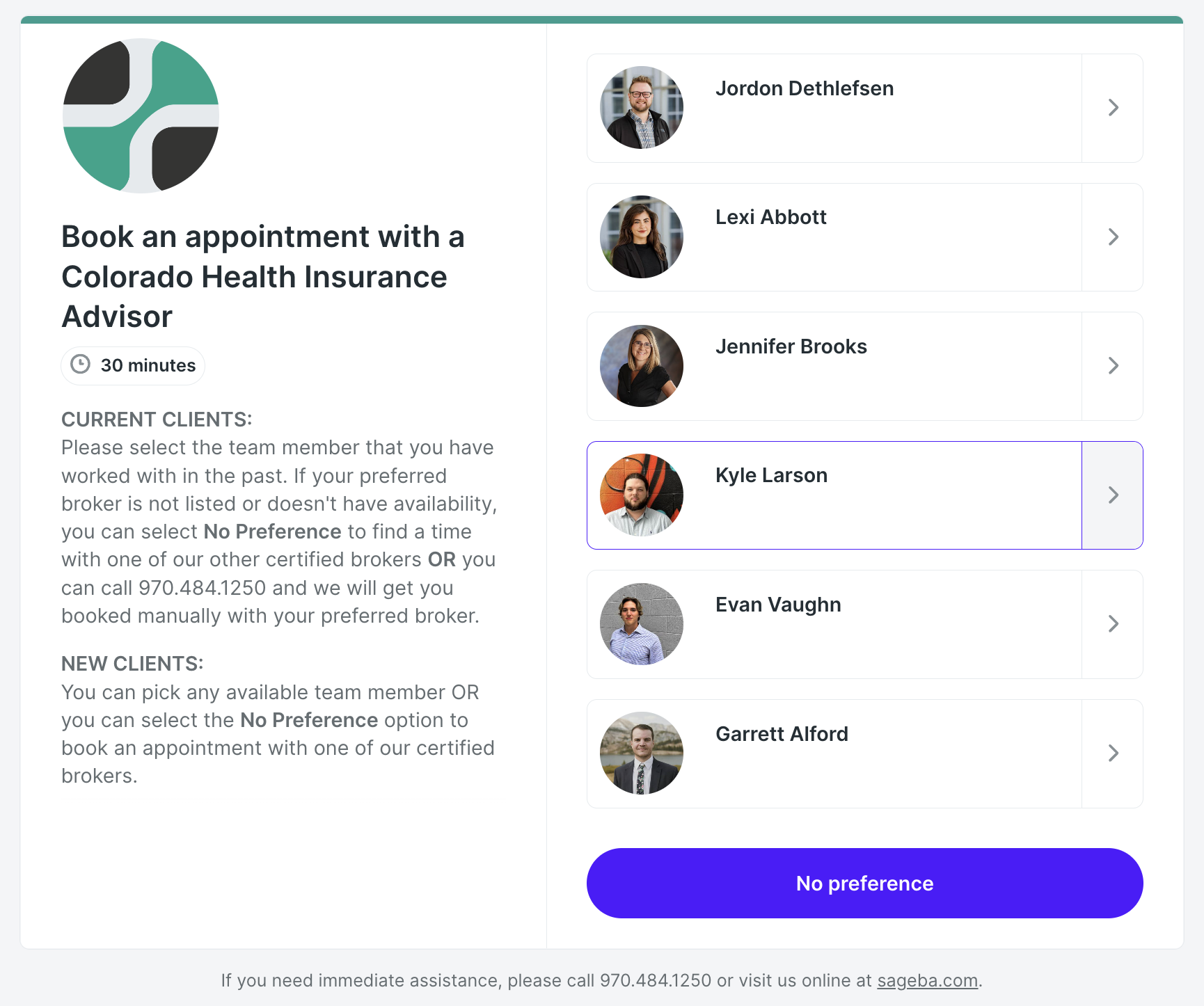The image size is (1204, 1006).
Task: Click the clock icon beside 30 minutes
Action: (81, 365)
